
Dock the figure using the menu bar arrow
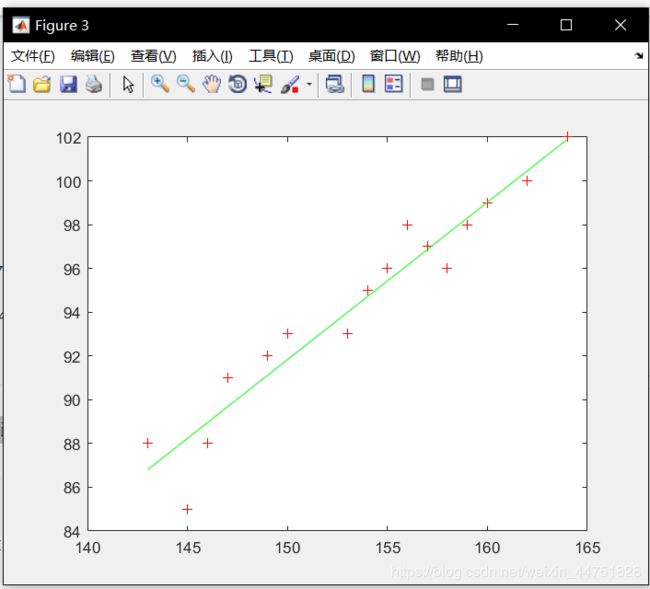tap(639, 56)
